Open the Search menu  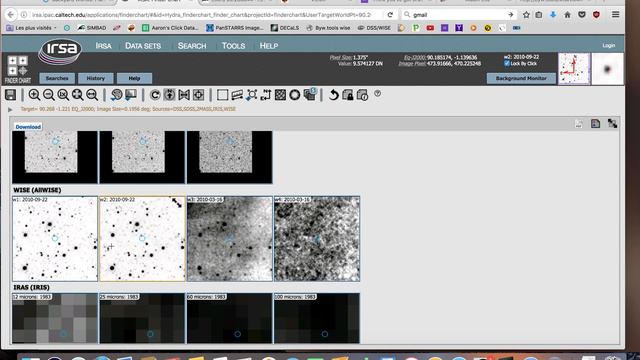tap(192, 46)
